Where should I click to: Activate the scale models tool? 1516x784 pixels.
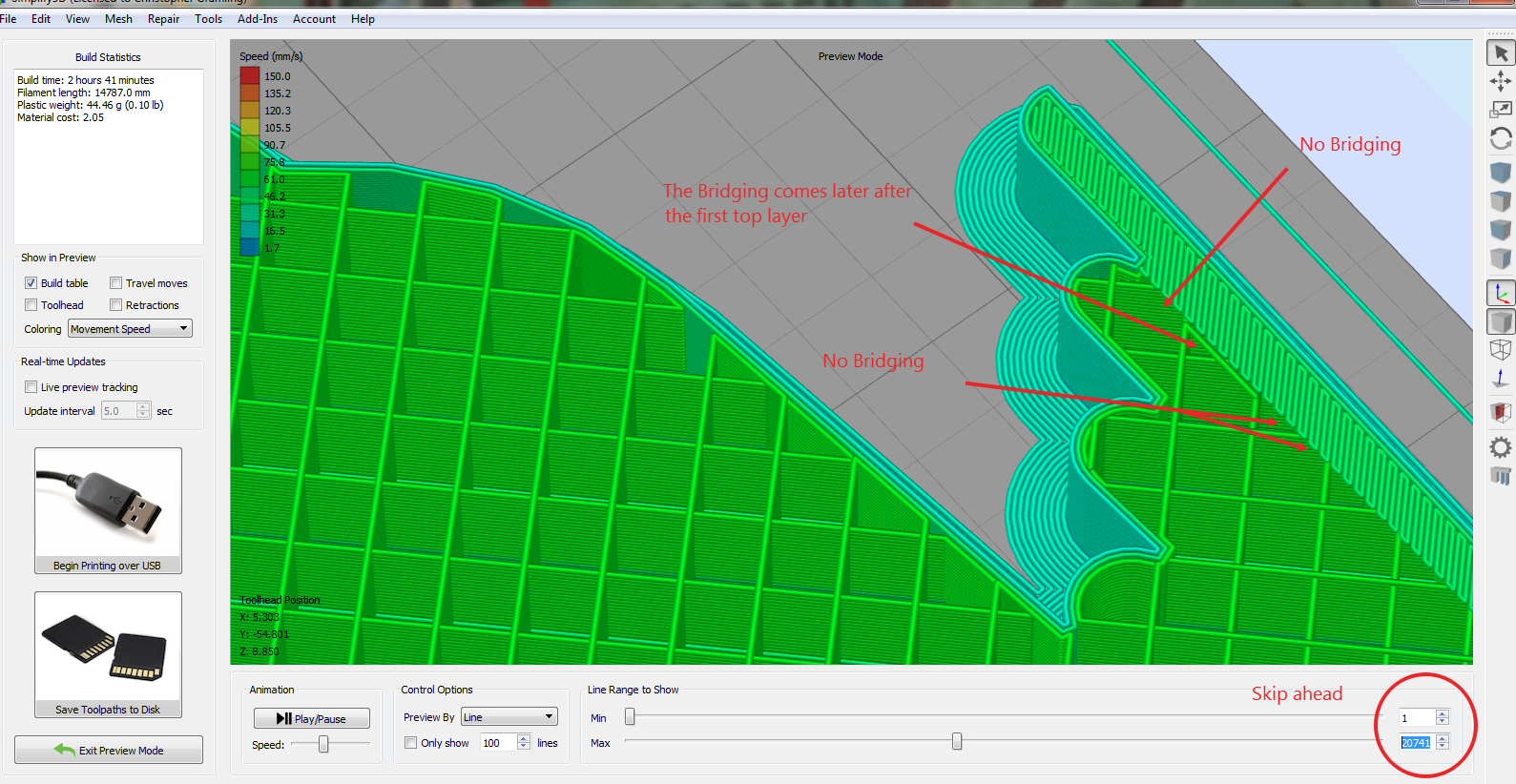[x=1501, y=110]
